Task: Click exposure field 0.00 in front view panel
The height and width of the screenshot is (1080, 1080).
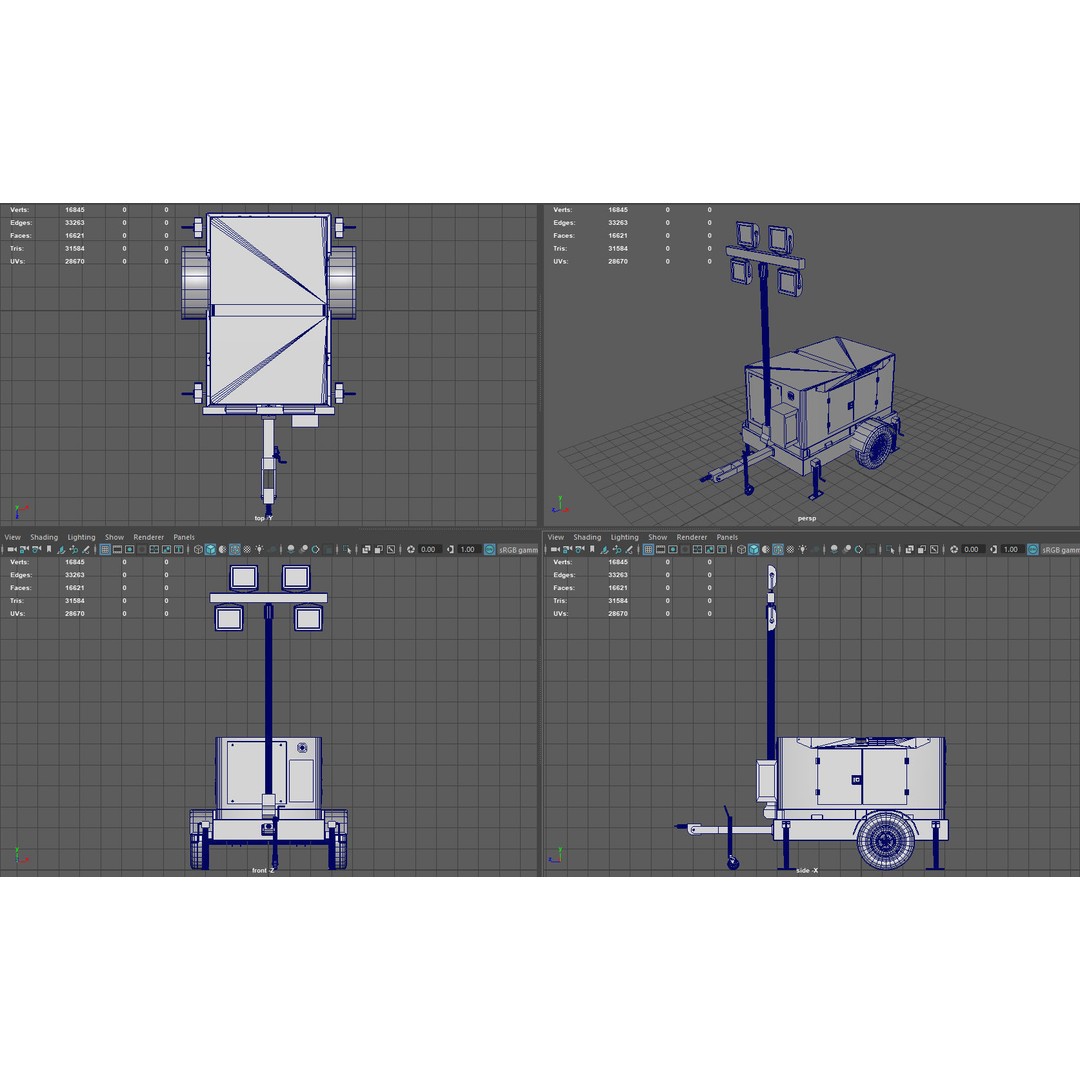Action: (x=428, y=549)
